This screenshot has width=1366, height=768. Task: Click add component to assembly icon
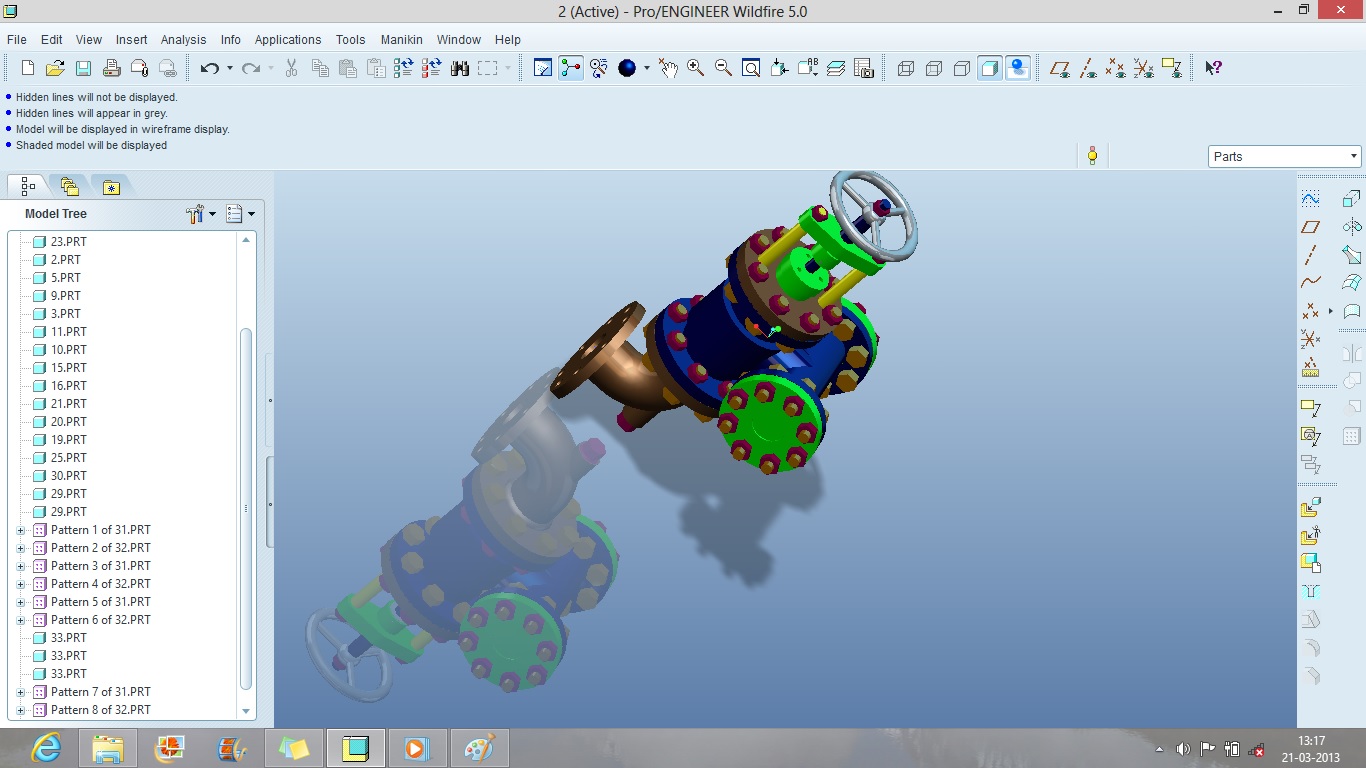click(1311, 508)
